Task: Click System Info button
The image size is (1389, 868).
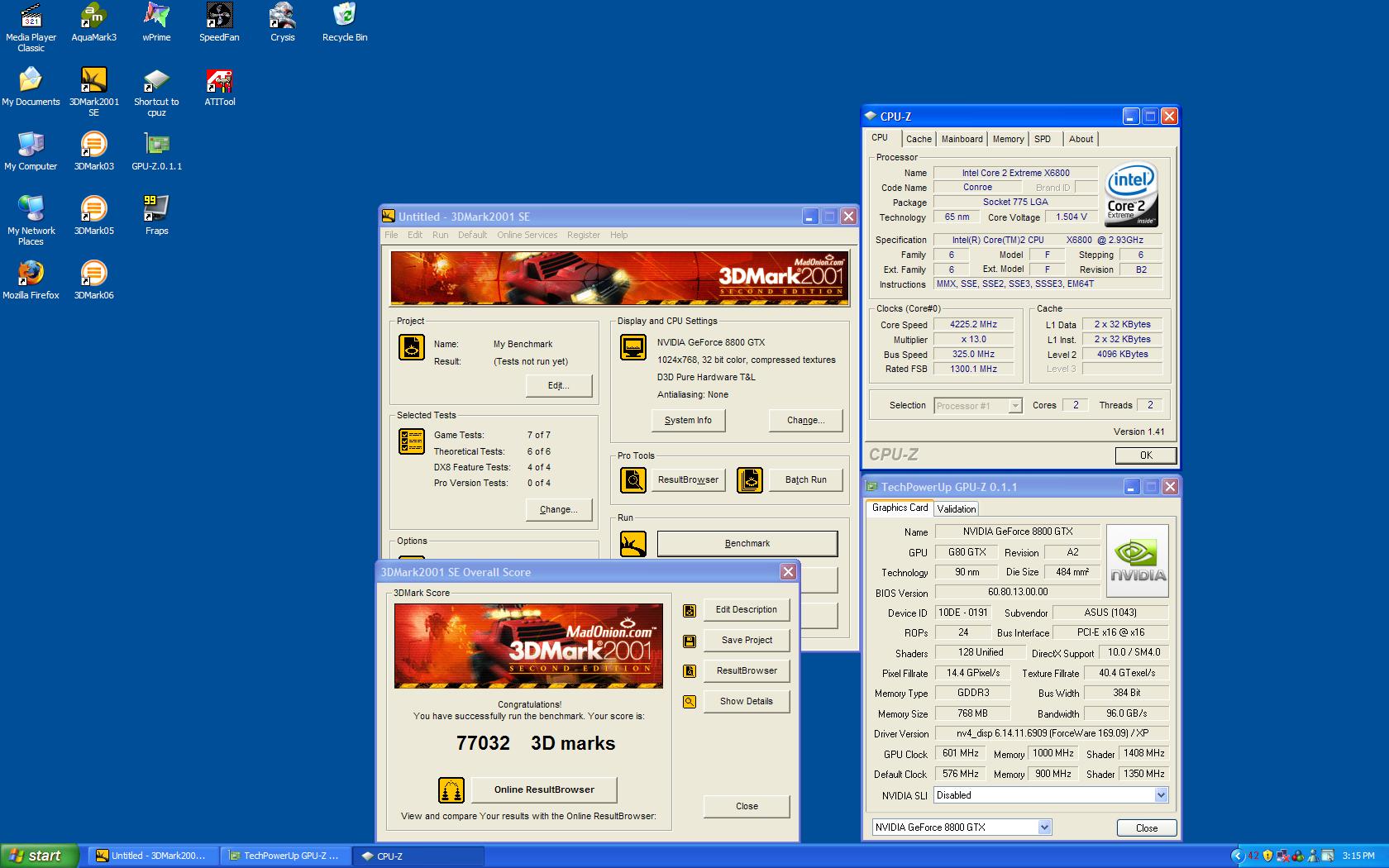Action: click(x=688, y=421)
